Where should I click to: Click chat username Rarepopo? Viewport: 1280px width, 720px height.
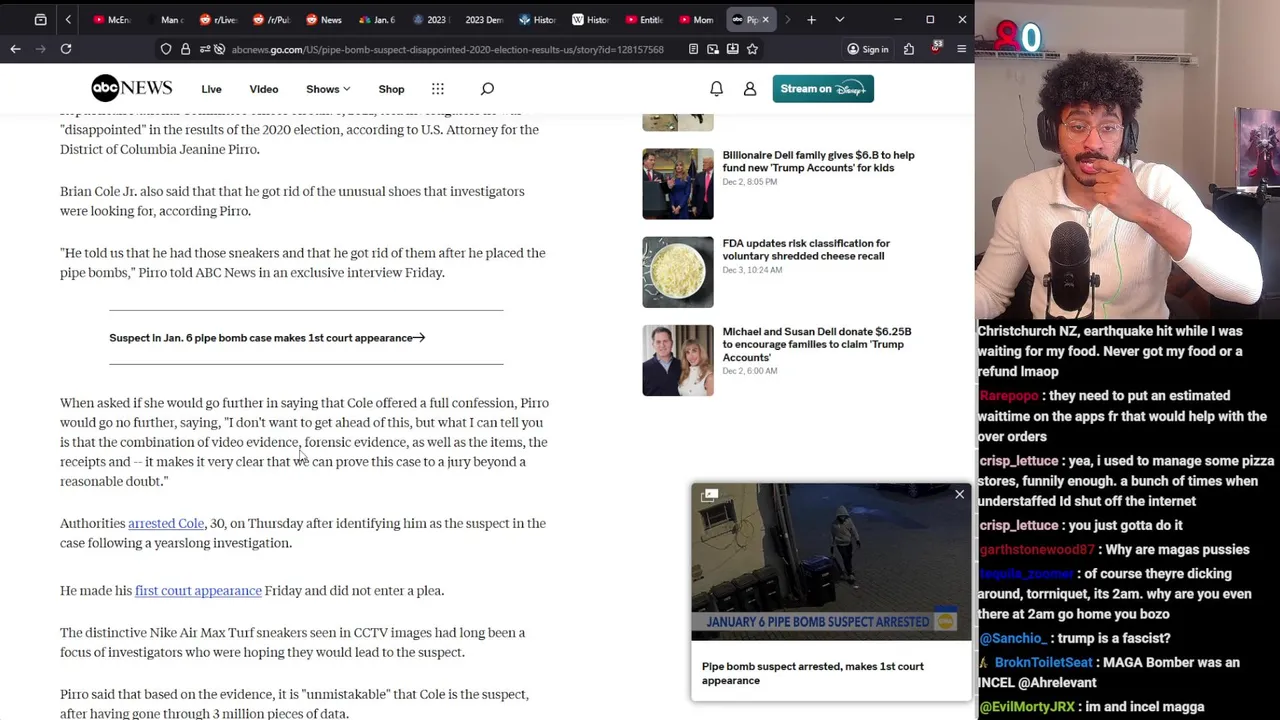[1009, 396]
